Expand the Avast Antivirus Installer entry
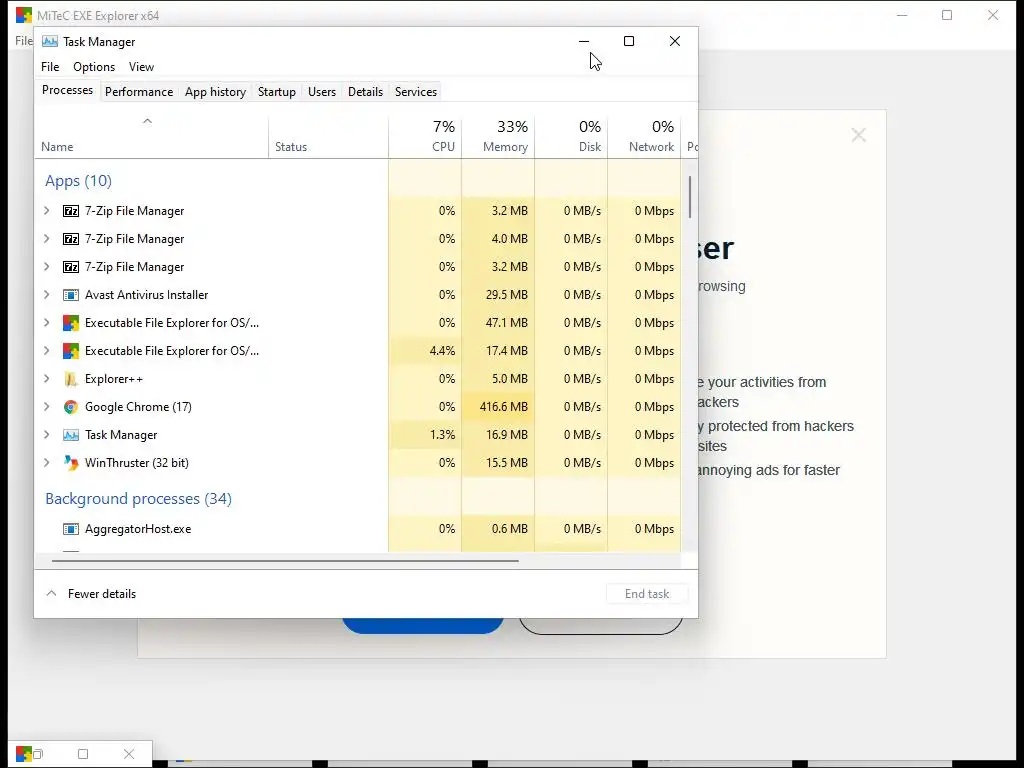 tap(46, 295)
